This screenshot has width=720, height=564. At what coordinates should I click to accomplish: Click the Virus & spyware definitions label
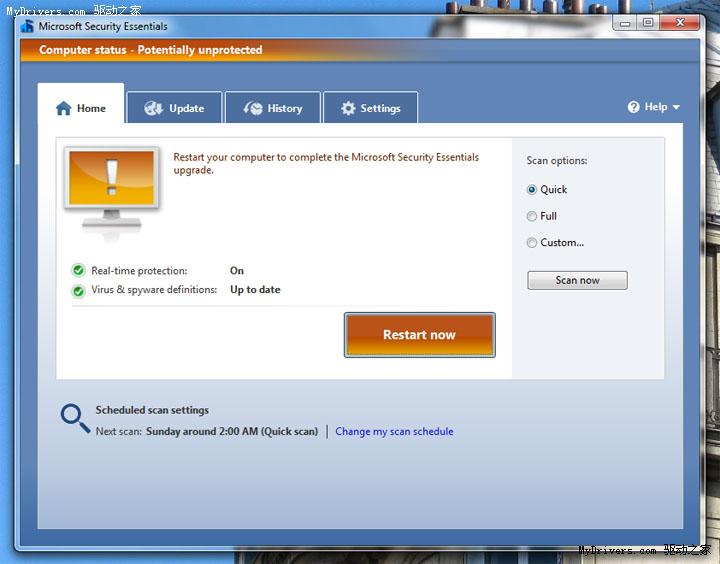tap(154, 290)
